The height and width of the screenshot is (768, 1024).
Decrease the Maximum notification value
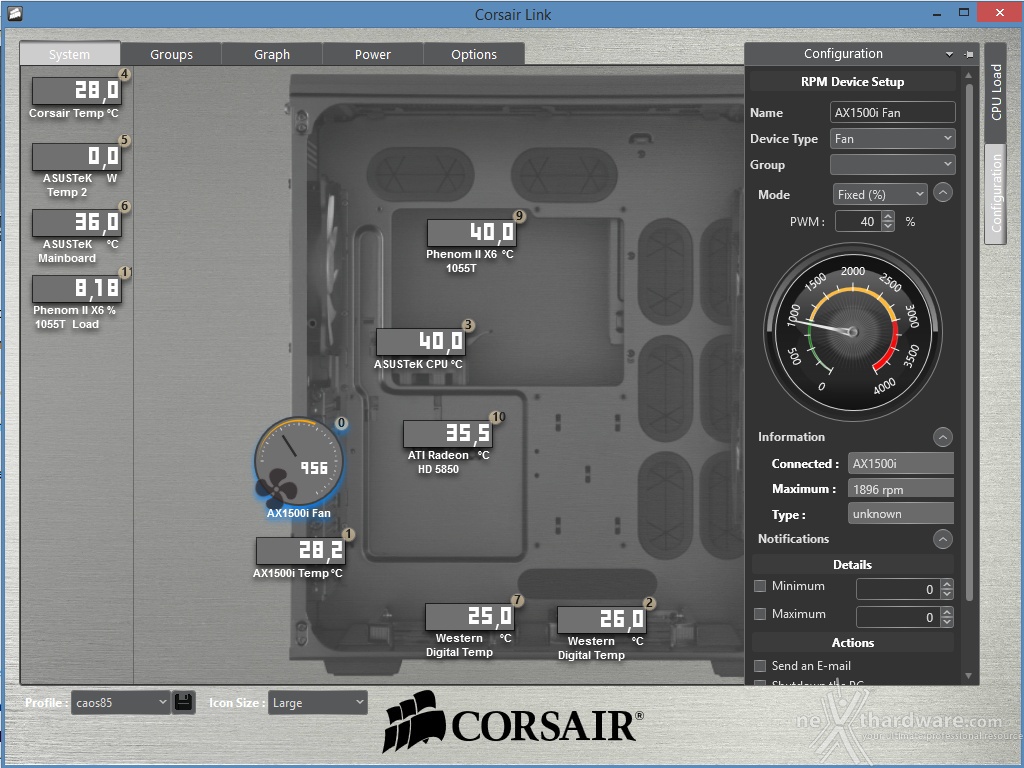tap(947, 622)
